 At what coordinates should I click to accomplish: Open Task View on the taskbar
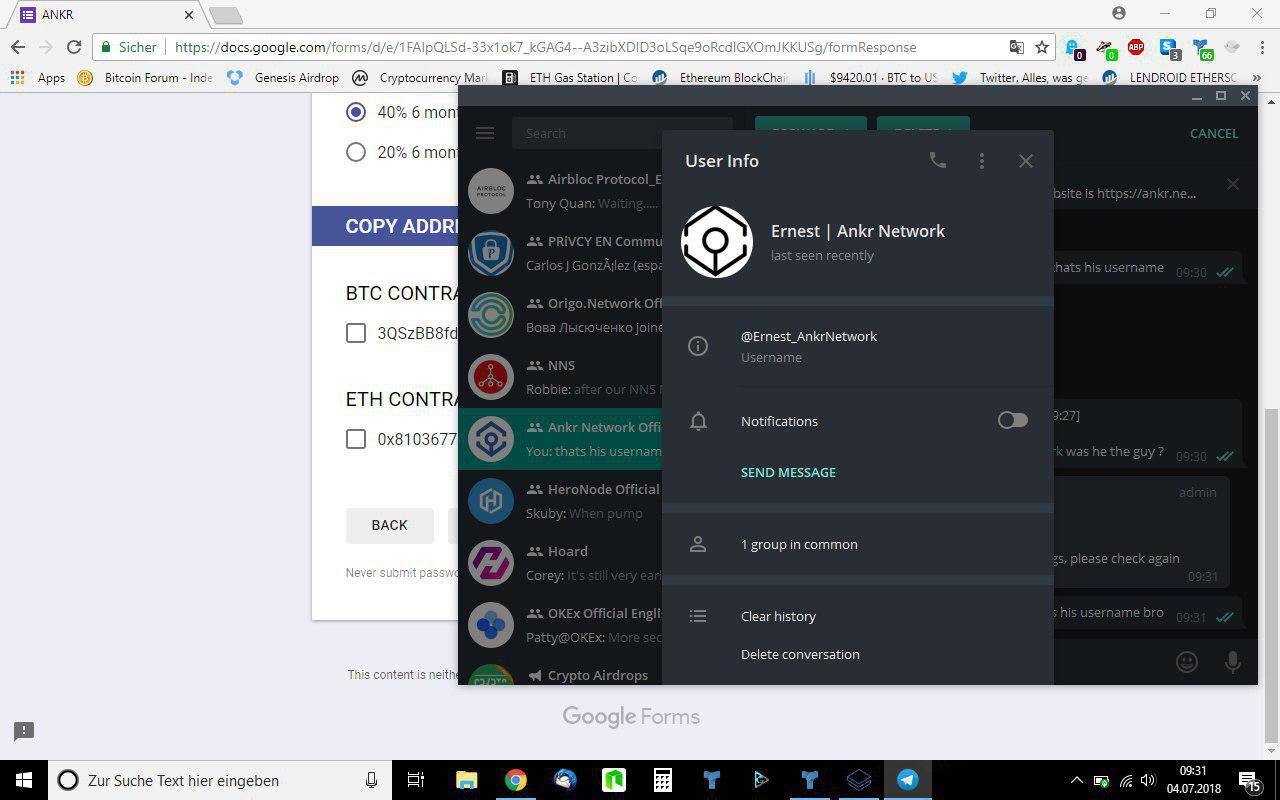point(417,780)
